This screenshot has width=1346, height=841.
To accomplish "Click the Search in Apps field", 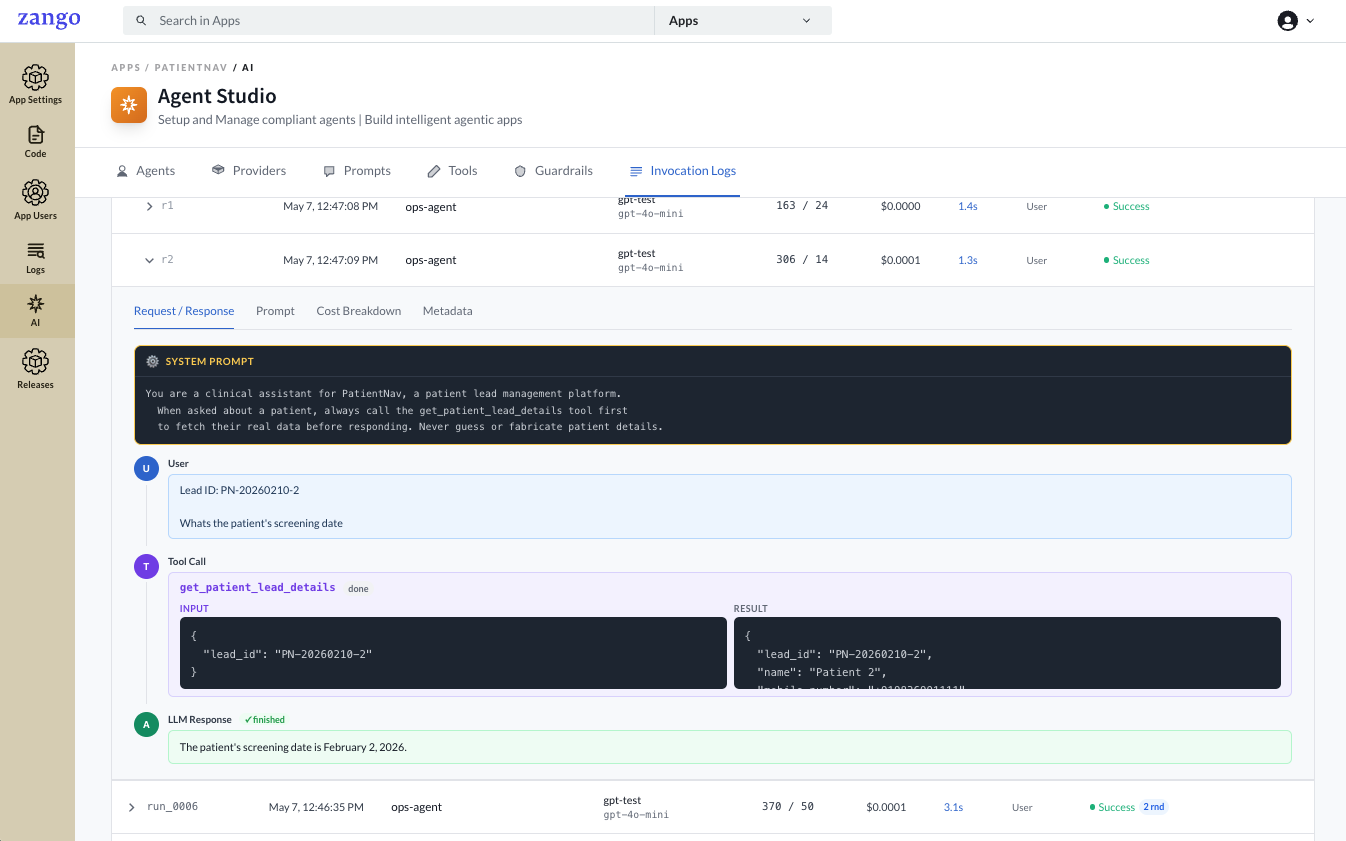I will (389, 20).
